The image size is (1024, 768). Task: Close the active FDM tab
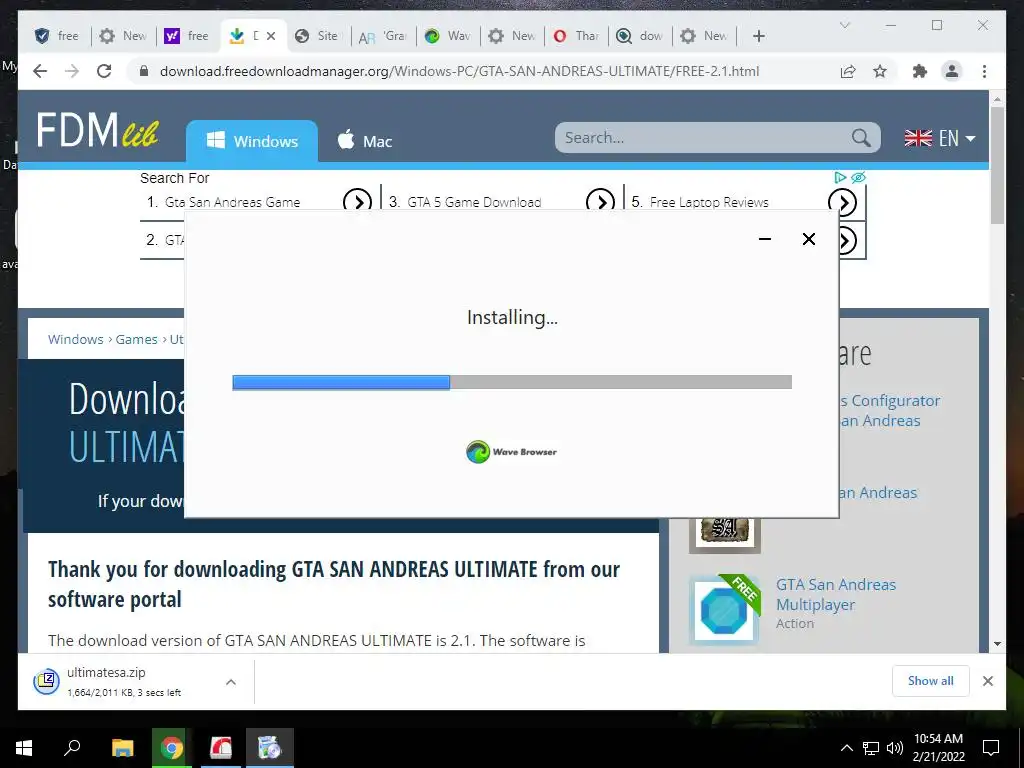tap(271, 36)
